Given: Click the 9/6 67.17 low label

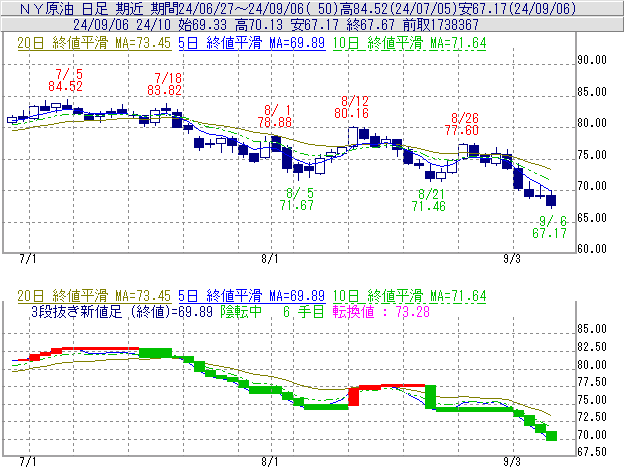Looking at the screenshot, I should click(550, 227).
